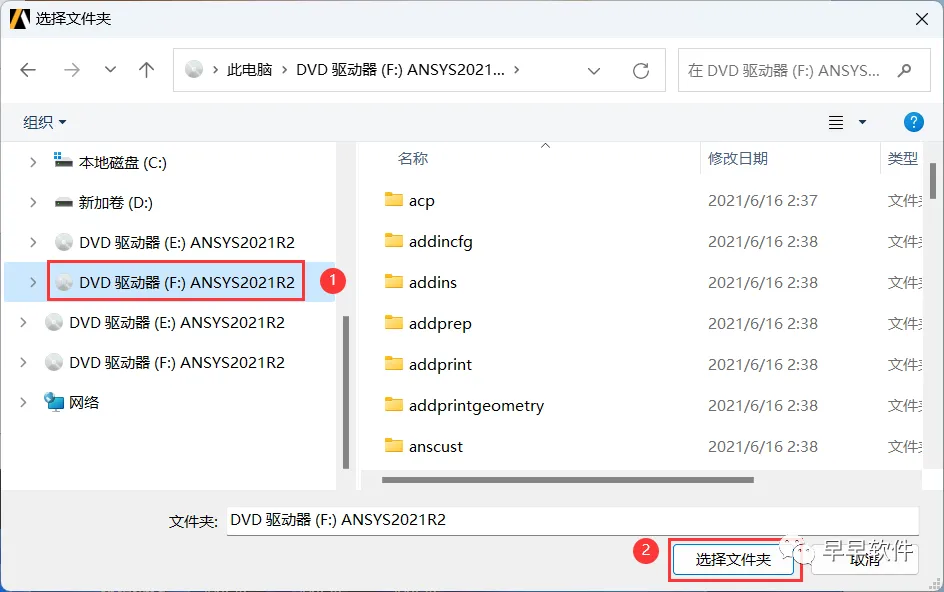Screen dimensions: 944x592
Task: Confirm with the 选择文件夹 button
Action: (x=733, y=559)
